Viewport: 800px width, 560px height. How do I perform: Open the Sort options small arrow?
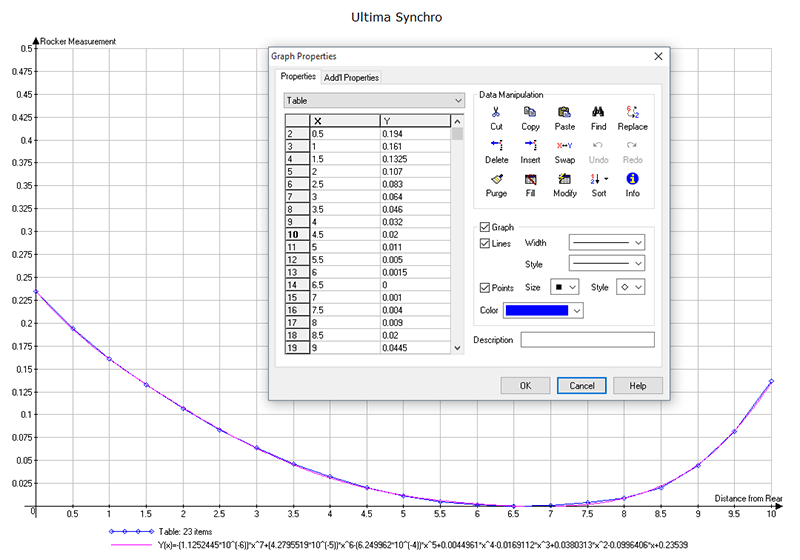(606, 179)
